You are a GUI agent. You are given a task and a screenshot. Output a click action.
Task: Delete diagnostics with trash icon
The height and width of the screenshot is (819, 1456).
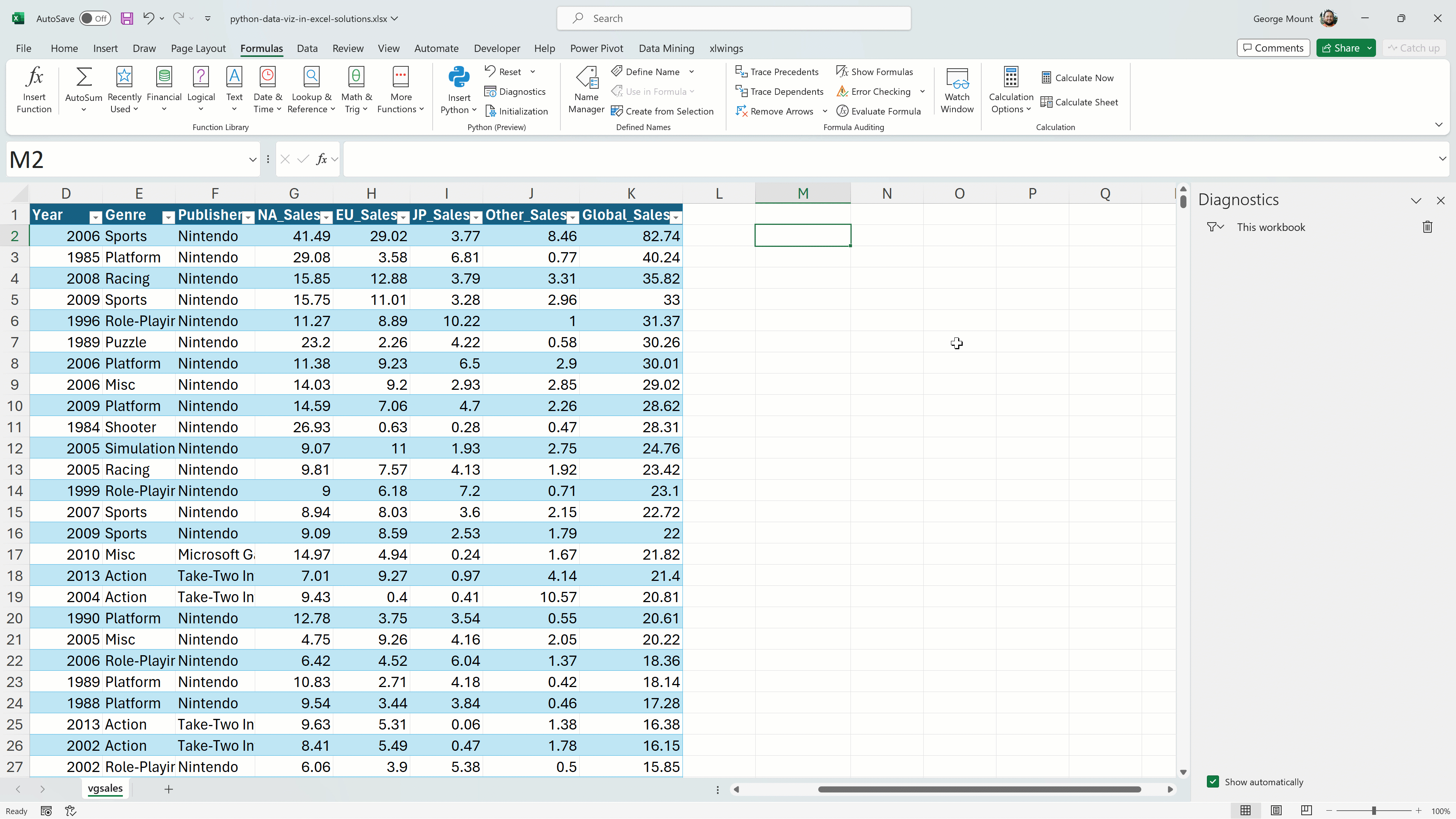pyautogui.click(x=1427, y=227)
